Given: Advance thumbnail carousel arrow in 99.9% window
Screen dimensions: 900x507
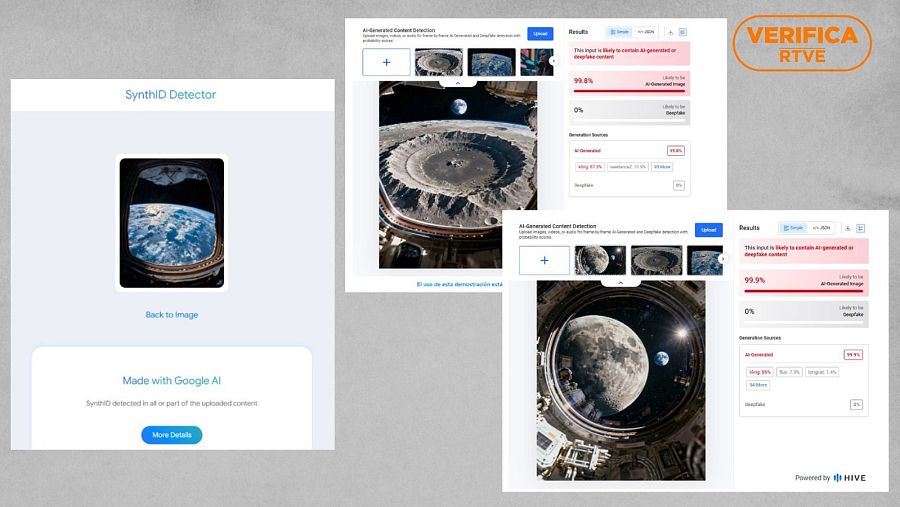Looking at the screenshot, I should click(x=723, y=259).
